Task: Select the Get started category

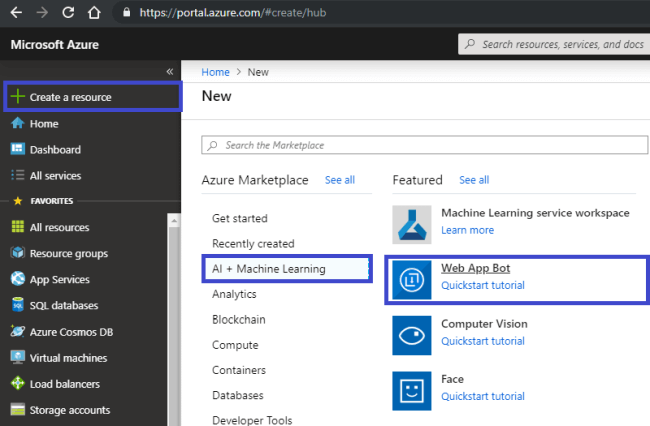Action: (240, 218)
